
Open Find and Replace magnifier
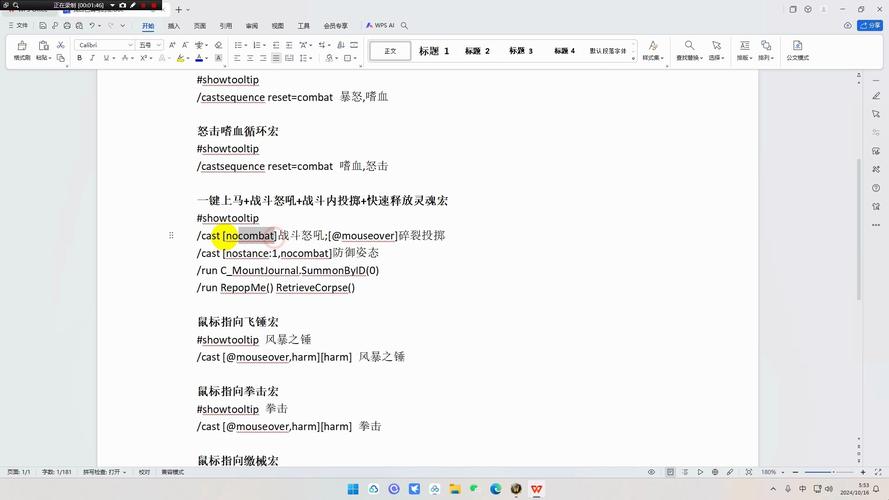[x=689, y=45]
